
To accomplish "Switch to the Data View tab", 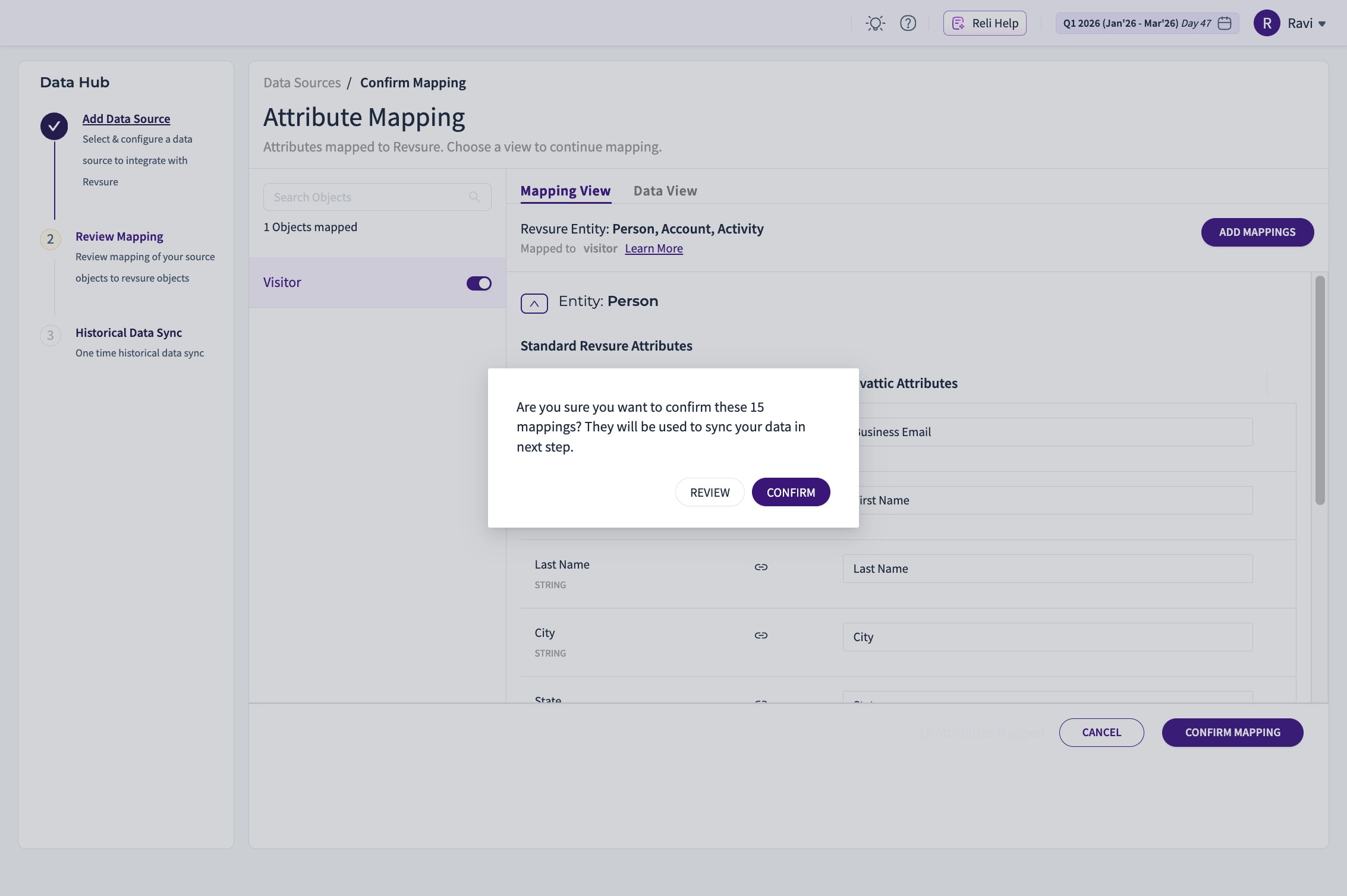I will pyautogui.click(x=665, y=191).
